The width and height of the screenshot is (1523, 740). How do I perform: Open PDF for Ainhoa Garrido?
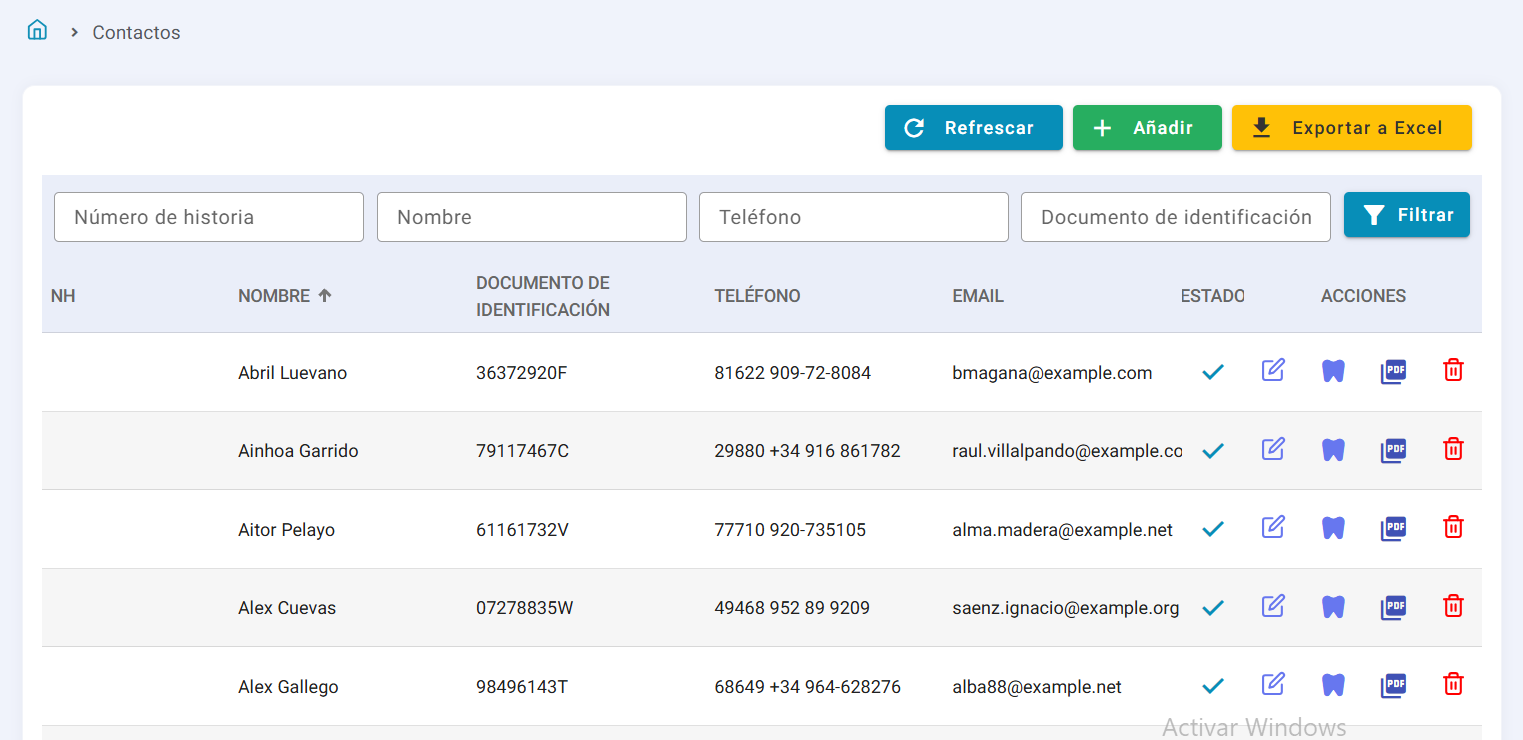pos(1393,450)
